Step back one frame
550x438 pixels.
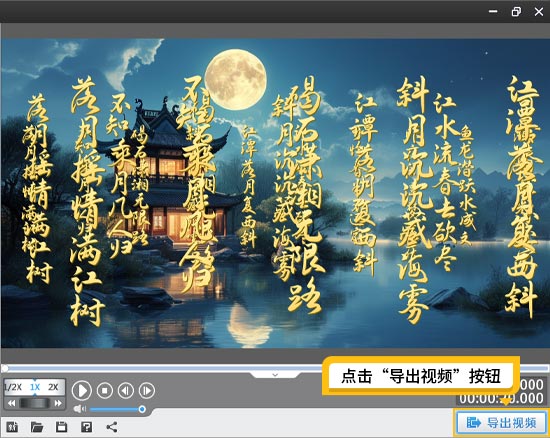(126, 390)
